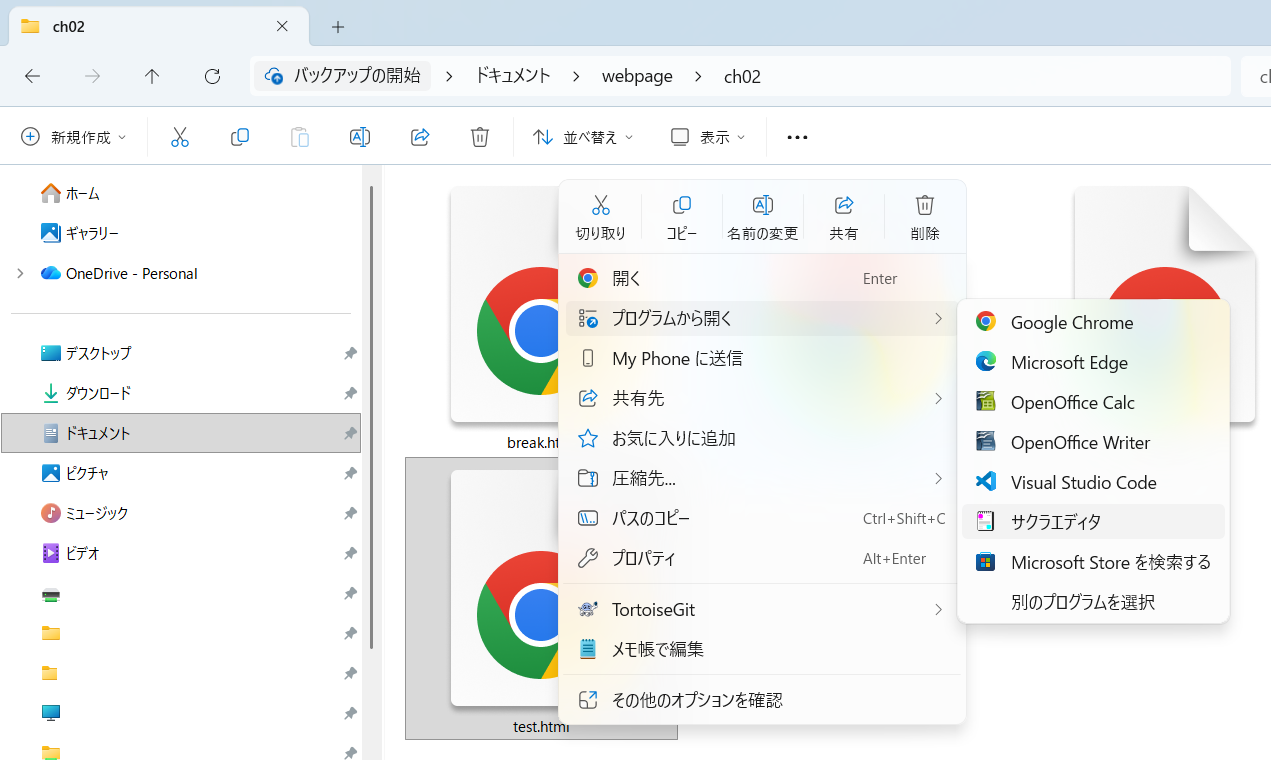The image size is (1271, 760).
Task: Refresh the folder with the reload icon
Action: [x=212, y=76]
